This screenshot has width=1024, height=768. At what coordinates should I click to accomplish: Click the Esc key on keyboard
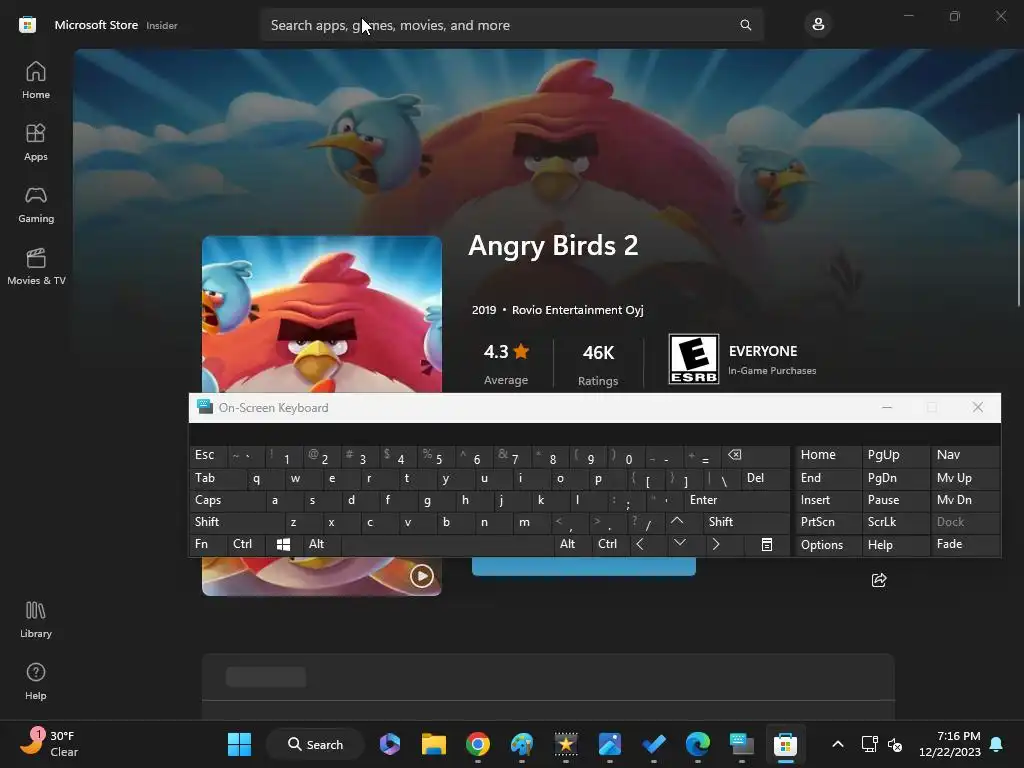point(208,455)
